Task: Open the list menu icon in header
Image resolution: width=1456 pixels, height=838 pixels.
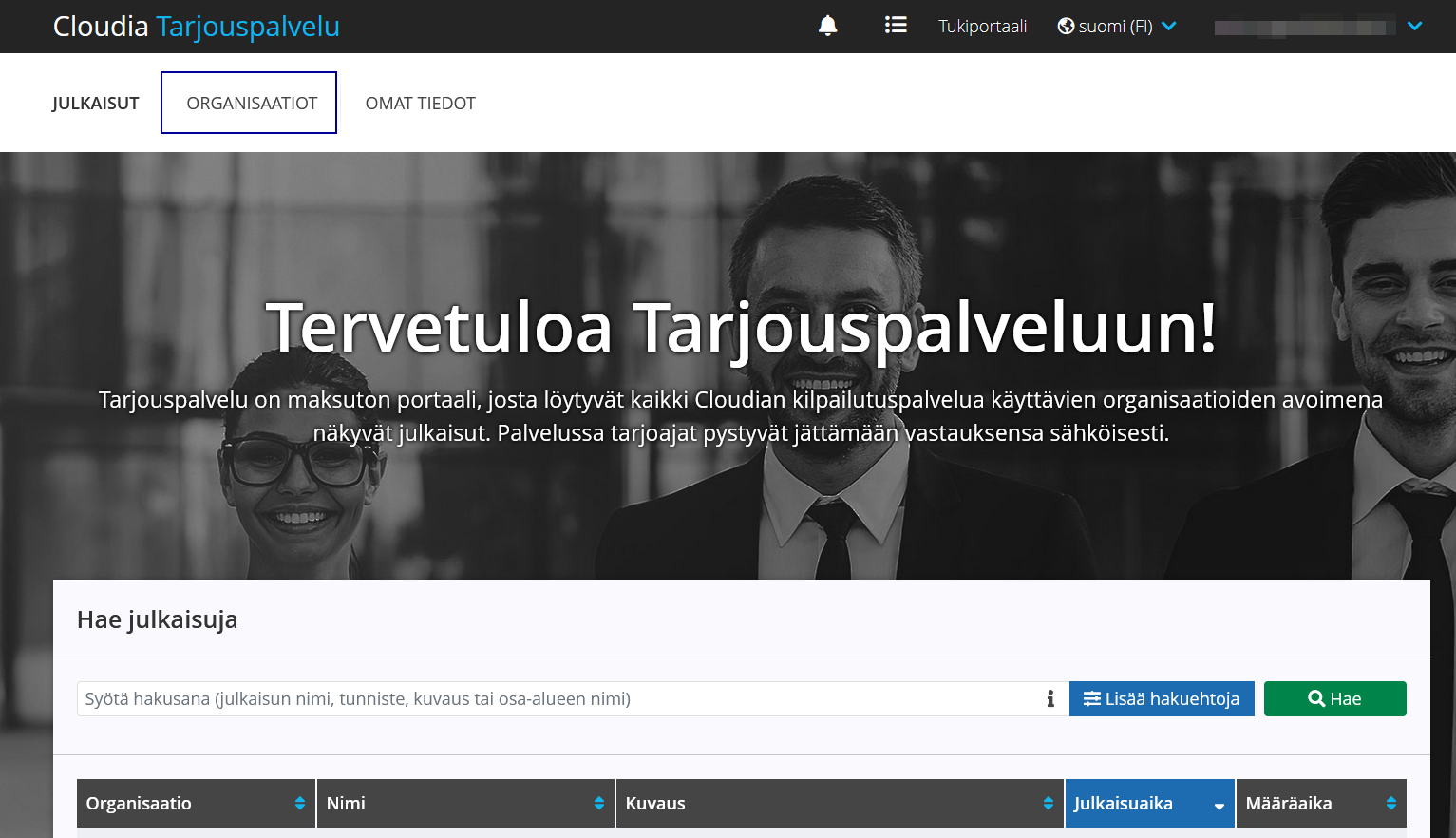Action: [896, 26]
